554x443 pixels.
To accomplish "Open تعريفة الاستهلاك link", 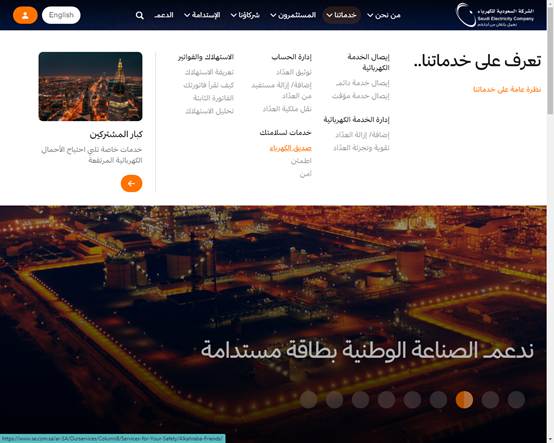I will pyautogui.click(x=209, y=72).
